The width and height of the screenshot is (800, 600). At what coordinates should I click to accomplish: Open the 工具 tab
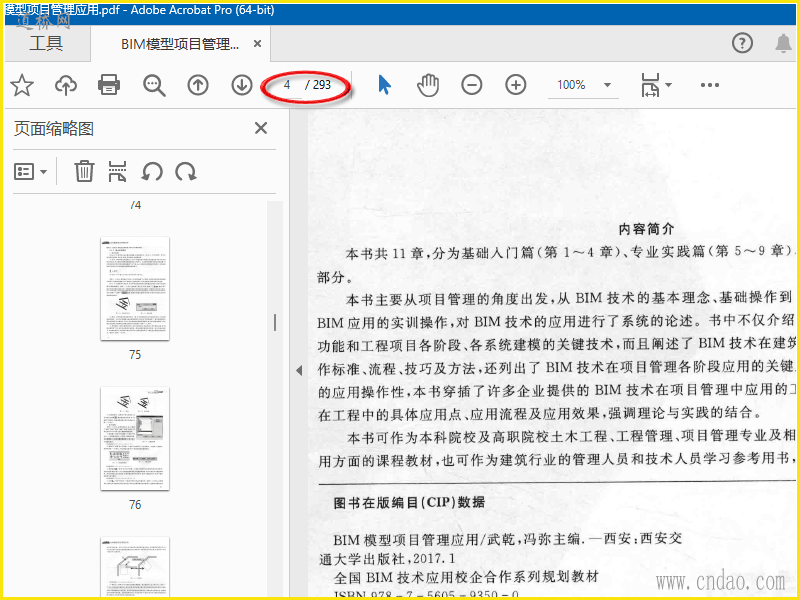coord(46,44)
